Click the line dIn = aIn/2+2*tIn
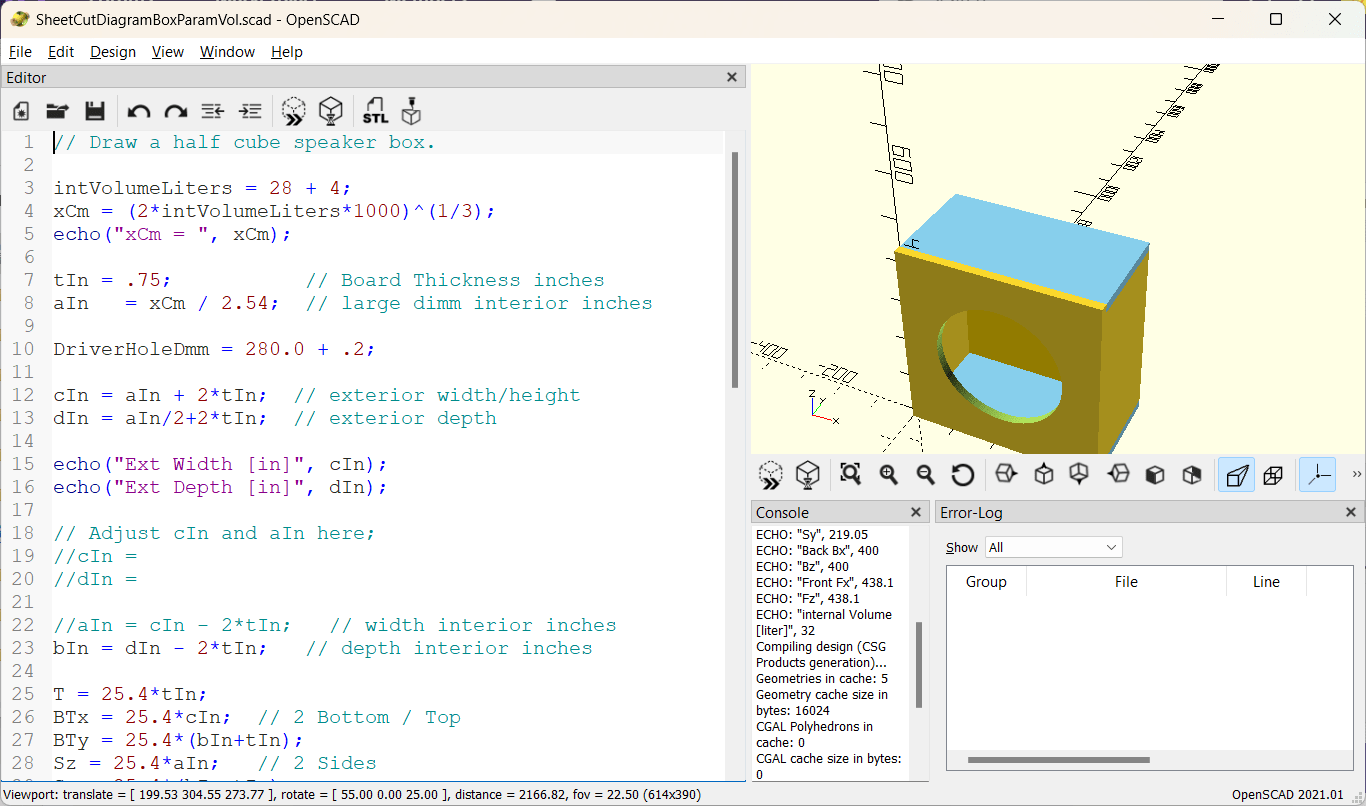The width and height of the screenshot is (1366, 806). coord(160,418)
